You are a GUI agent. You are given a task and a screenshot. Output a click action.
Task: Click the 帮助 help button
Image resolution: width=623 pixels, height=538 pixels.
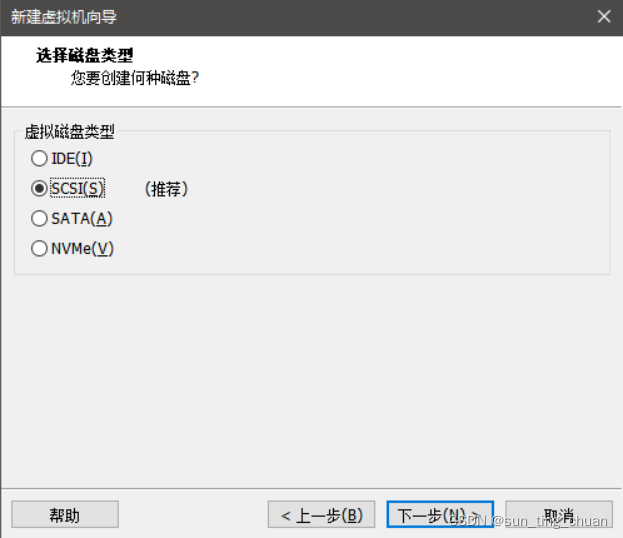pyautogui.click(x=65, y=515)
